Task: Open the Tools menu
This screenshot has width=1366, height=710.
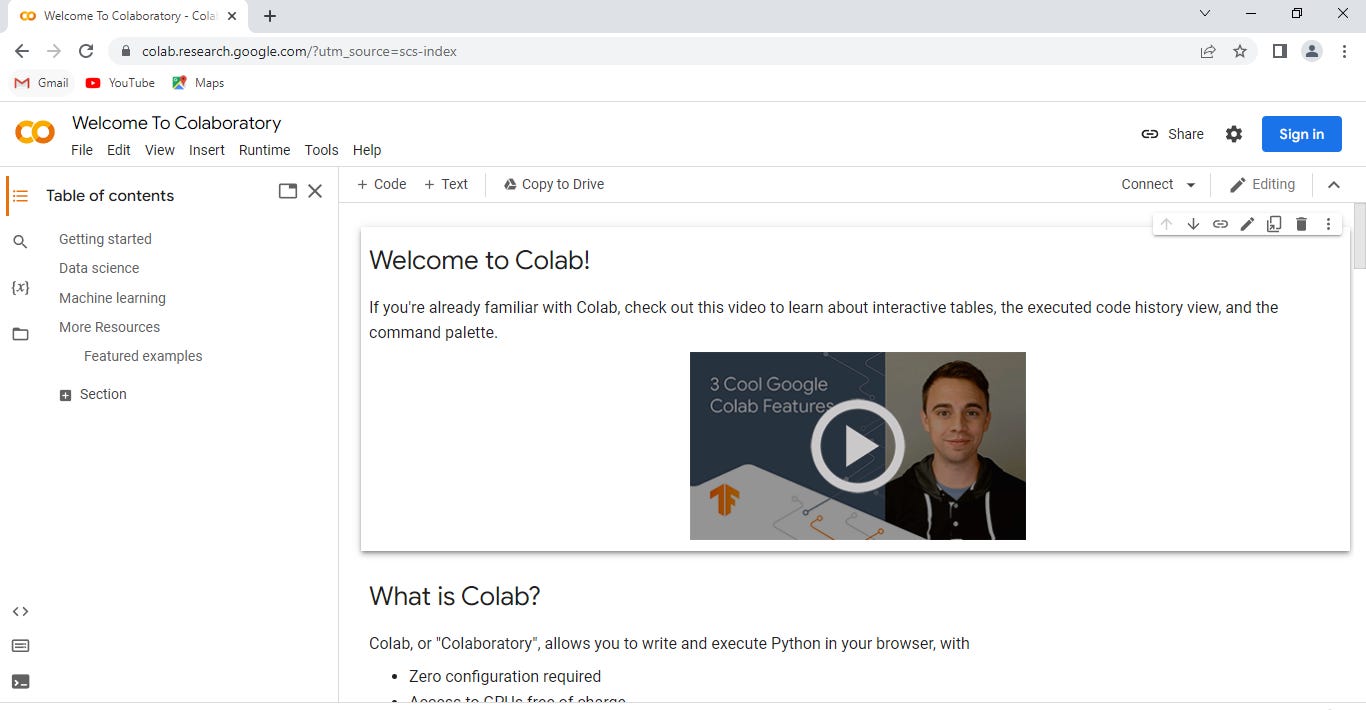Action: [x=321, y=150]
